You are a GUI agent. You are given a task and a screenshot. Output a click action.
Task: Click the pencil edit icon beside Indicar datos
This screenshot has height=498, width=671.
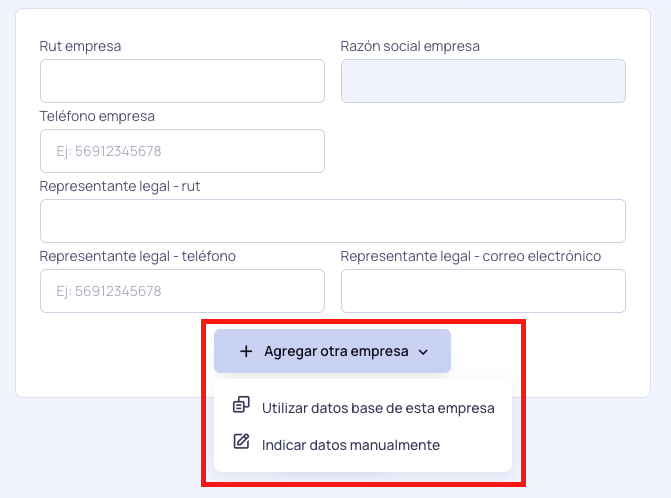coord(241,441)
